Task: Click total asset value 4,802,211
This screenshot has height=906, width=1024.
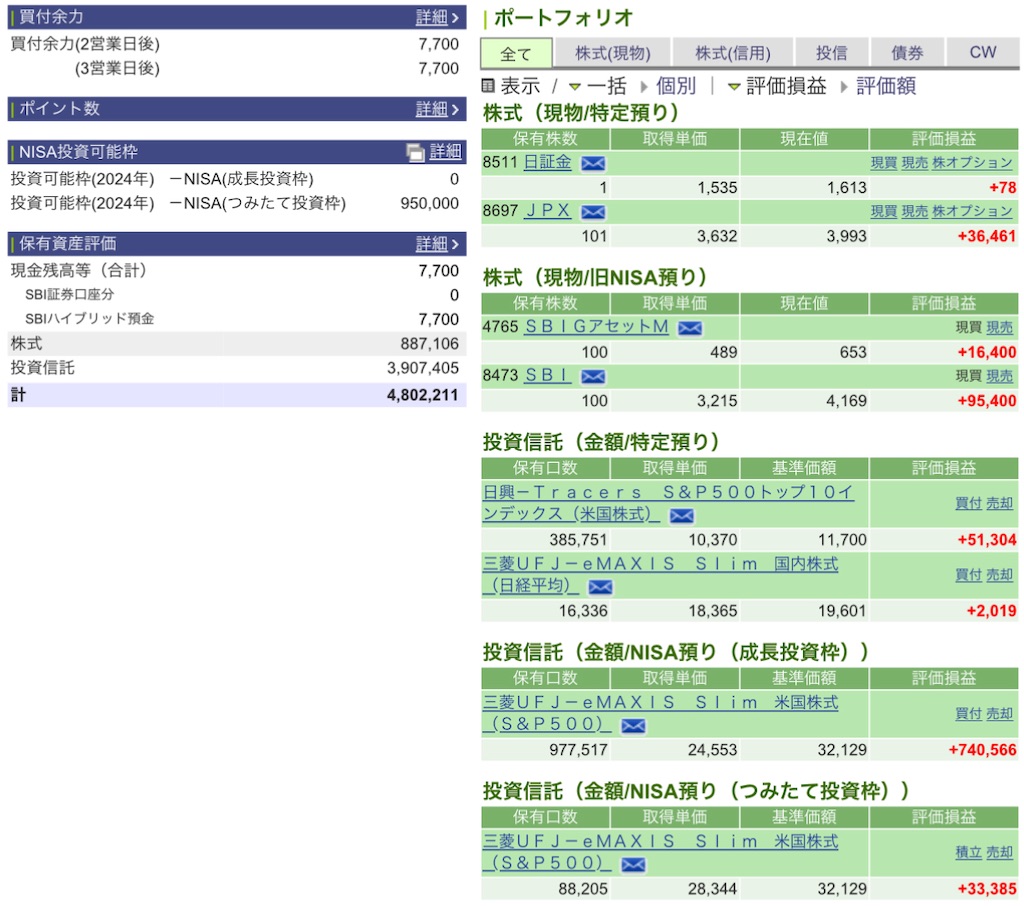Action: tap(423, 395)
